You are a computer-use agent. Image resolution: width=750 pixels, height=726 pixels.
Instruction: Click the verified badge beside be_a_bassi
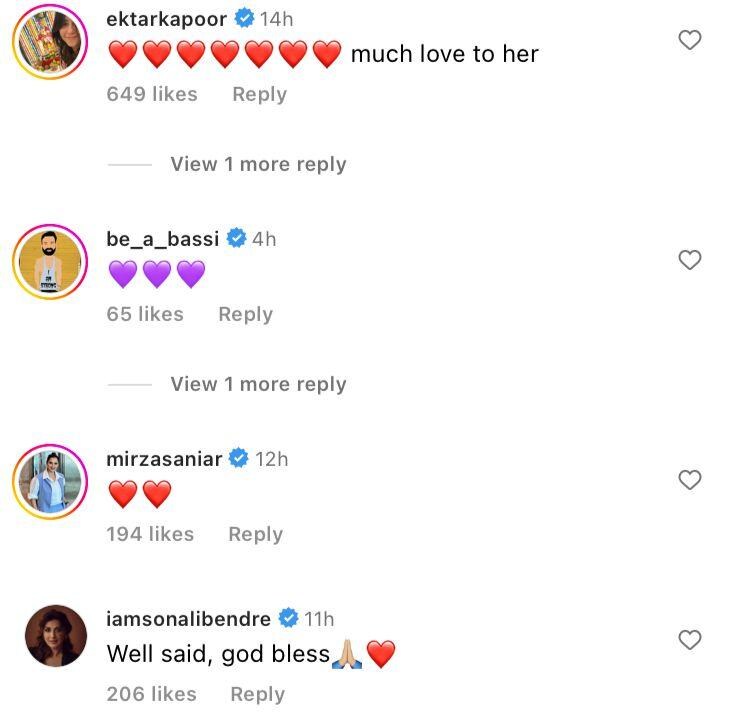(x=237, y=239)
